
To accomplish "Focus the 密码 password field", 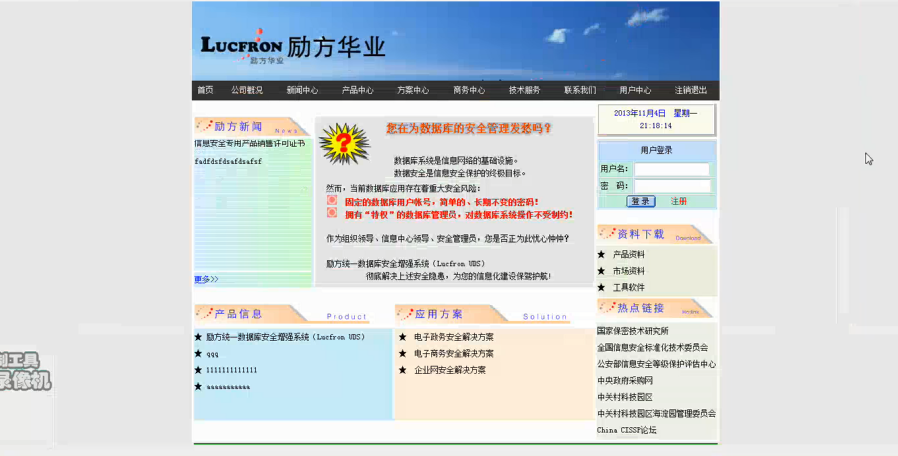I will tap(672, 186).
